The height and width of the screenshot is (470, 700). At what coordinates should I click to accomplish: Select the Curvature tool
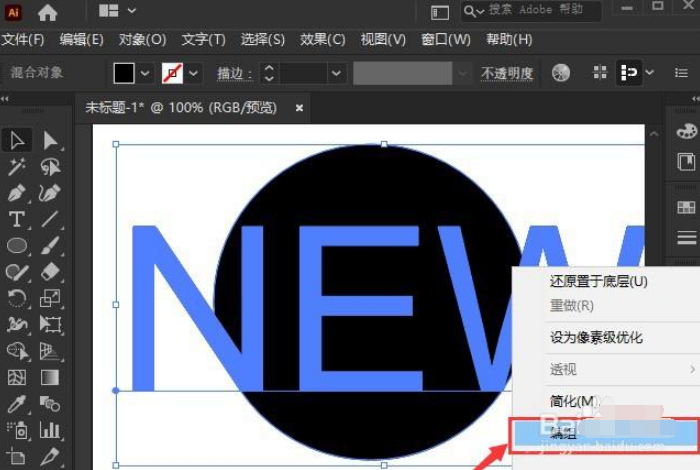pyautogui.click(x=50, y=193)
